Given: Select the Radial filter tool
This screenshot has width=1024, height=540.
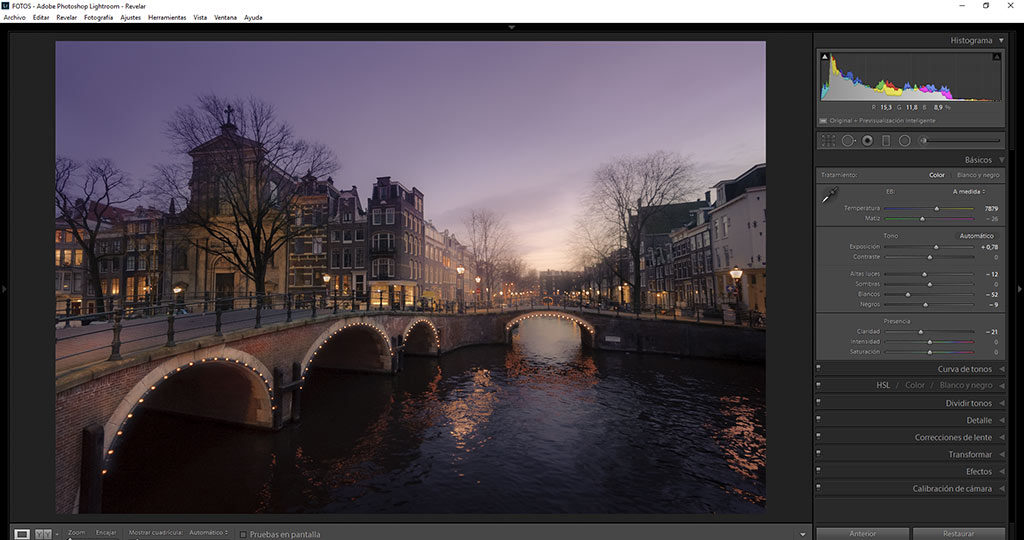Looking at the screenshot, I should (904, 141).
